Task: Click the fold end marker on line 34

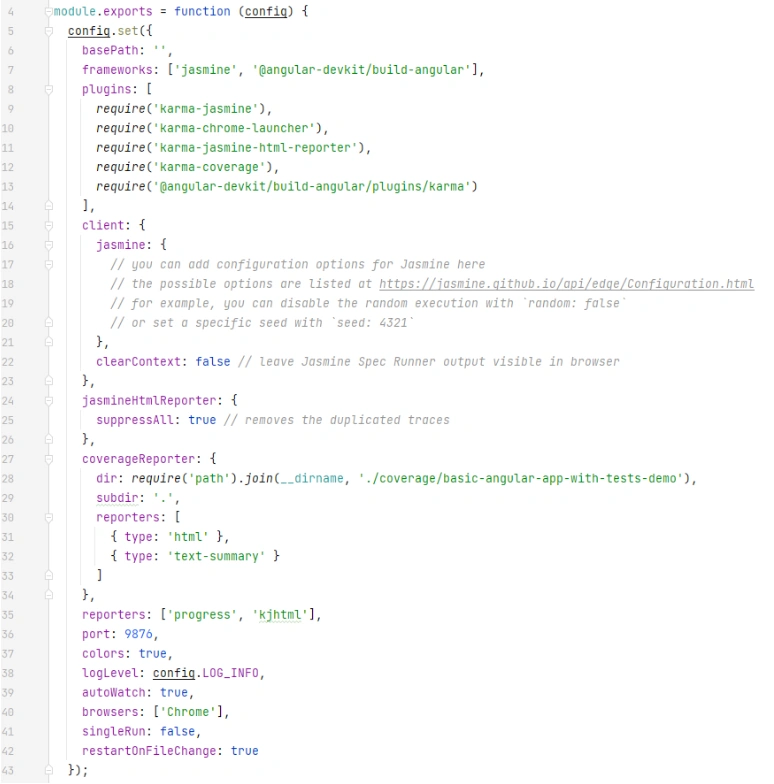Action: pos(48,595)
